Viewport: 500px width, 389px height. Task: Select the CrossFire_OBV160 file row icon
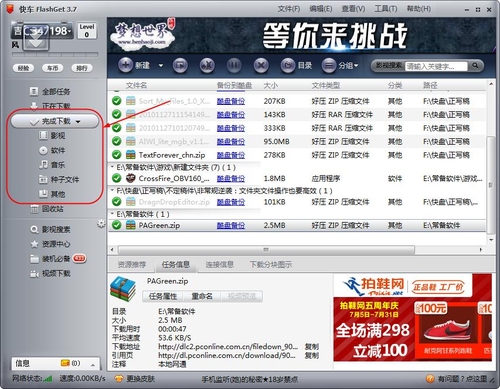pos(130,178)
